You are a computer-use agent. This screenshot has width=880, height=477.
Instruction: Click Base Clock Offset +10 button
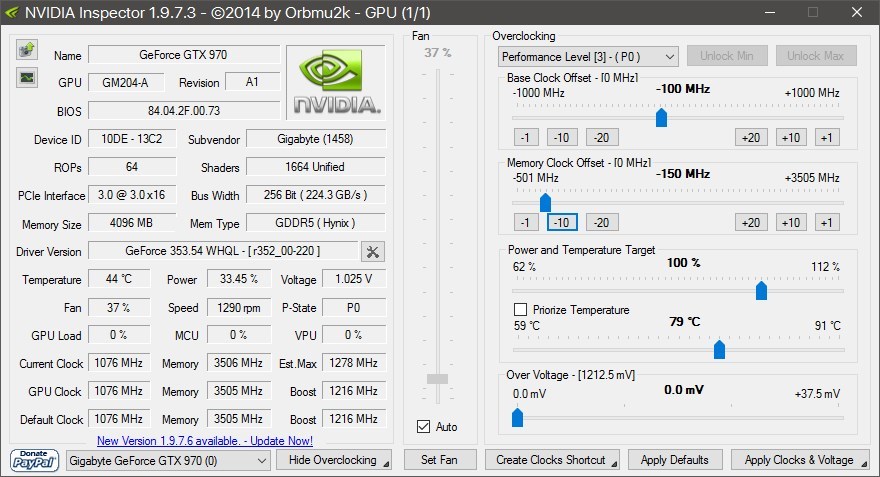tap(791, 137)
